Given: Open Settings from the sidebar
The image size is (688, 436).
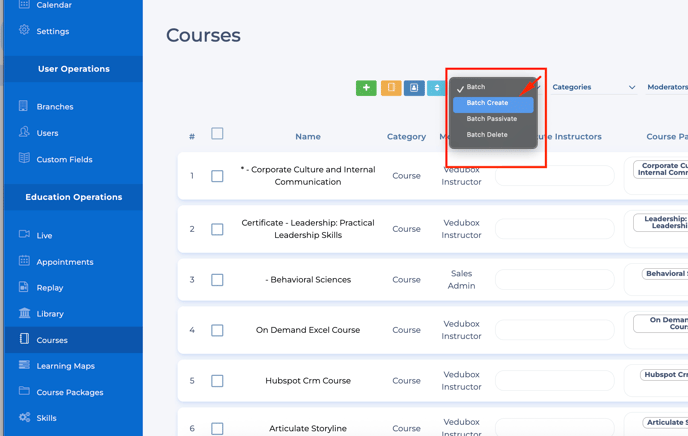Looking at the screenshot, I should pos(52,31).
